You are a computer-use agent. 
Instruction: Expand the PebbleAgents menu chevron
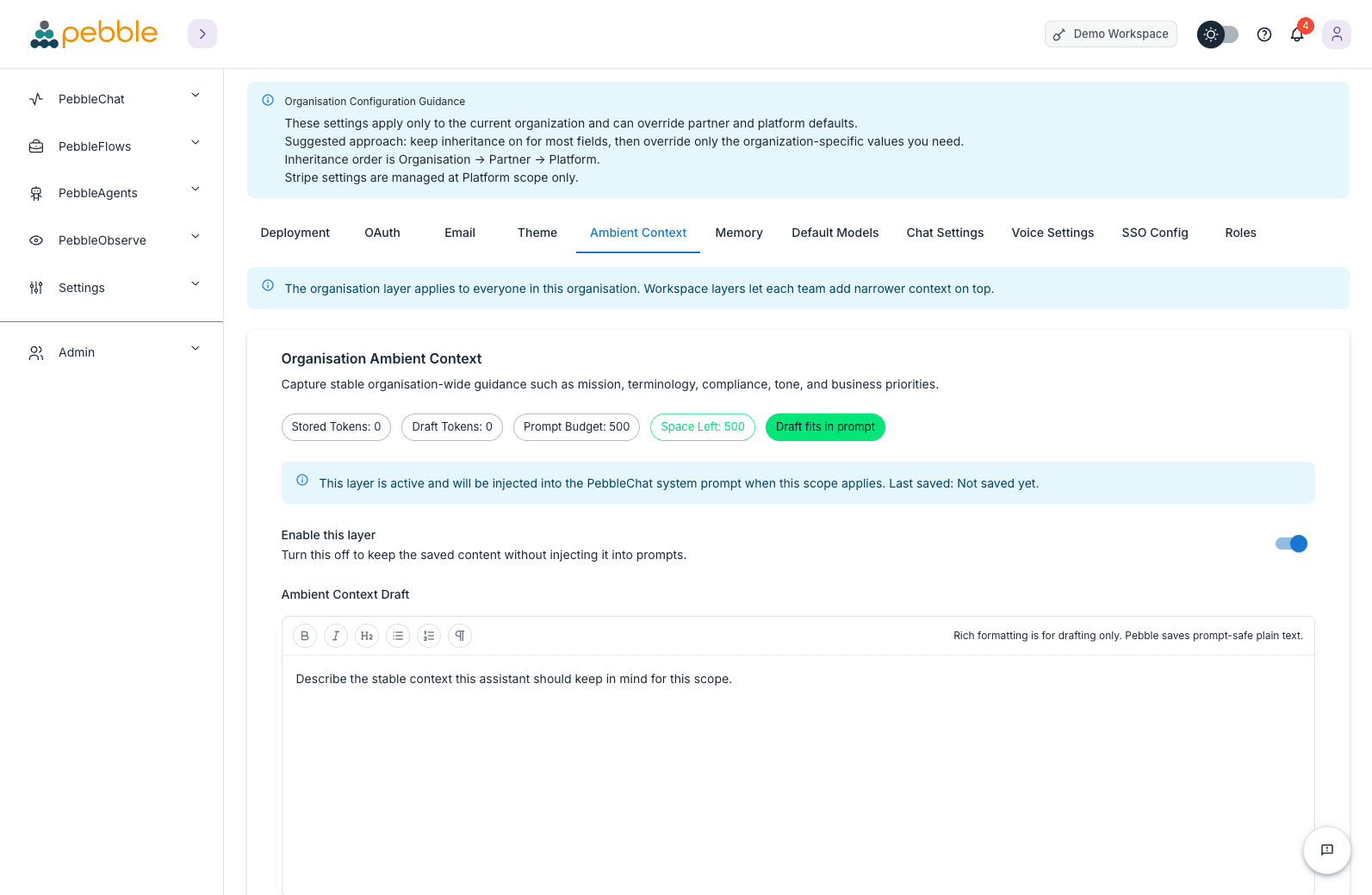[196, 190]
